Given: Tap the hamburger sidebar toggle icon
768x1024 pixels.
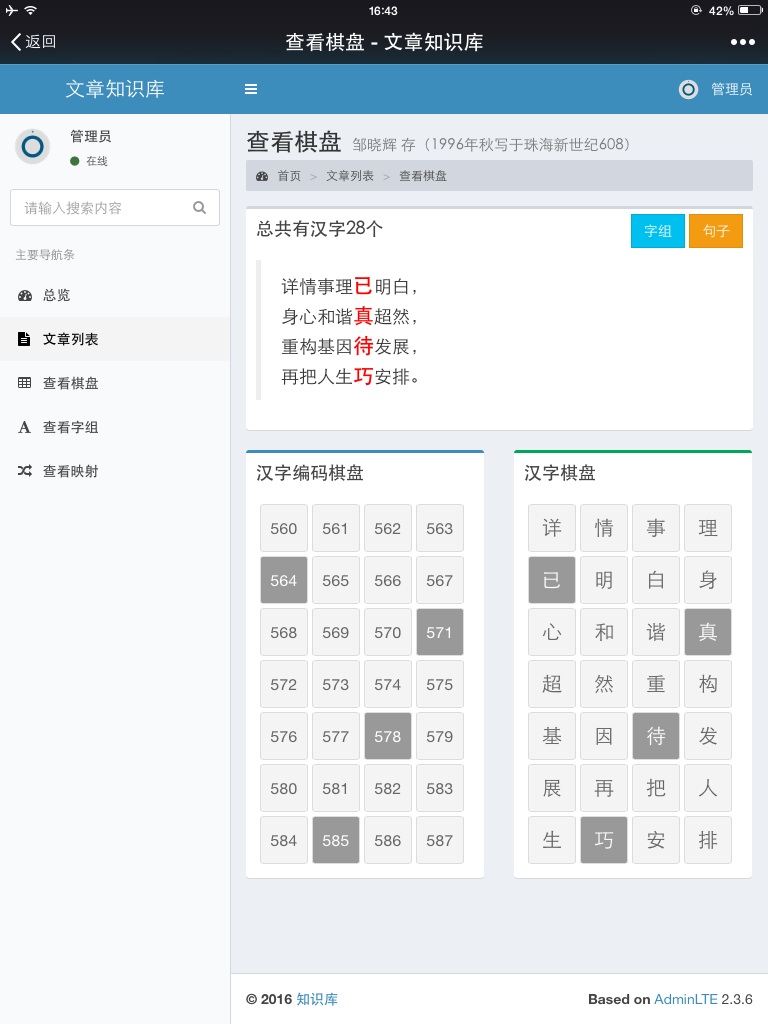Looking at the screenshot, I should [251, 89].
